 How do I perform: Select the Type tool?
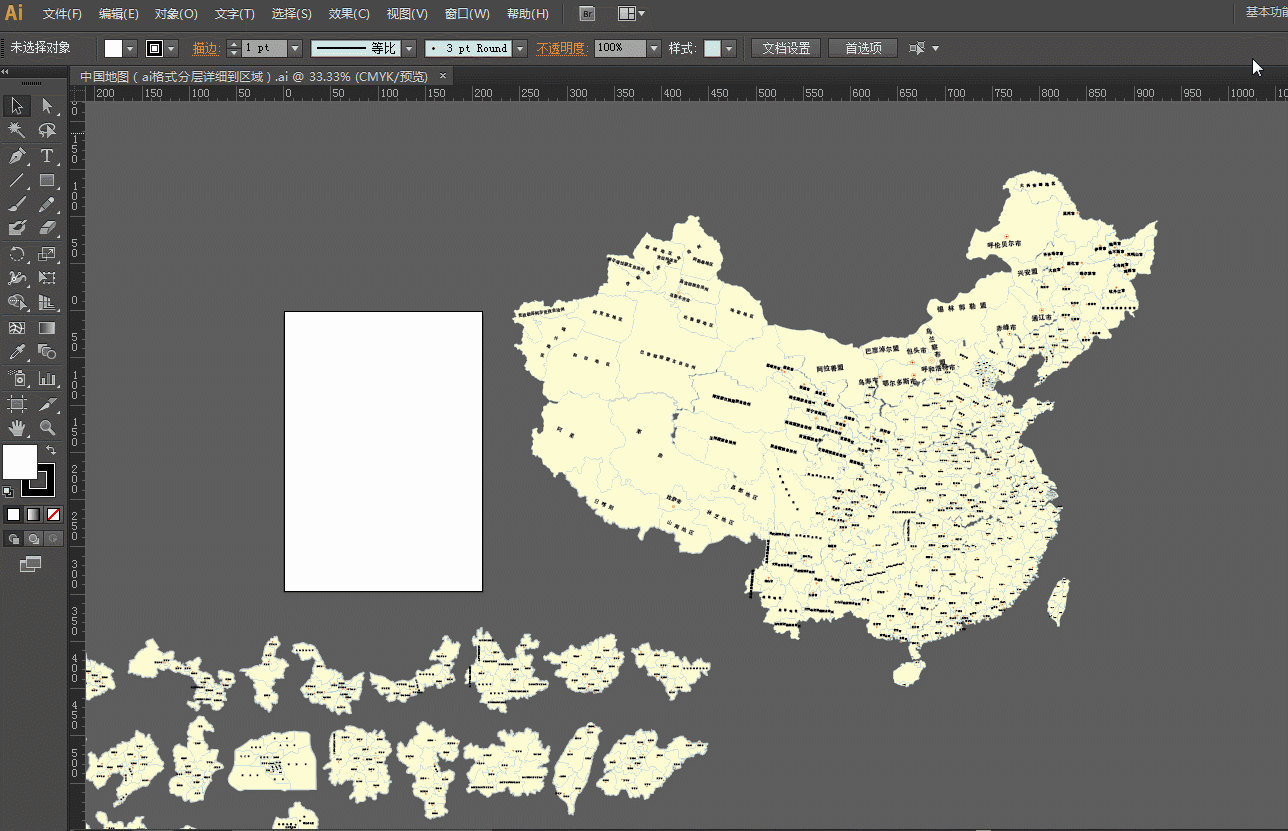(47, 156)
